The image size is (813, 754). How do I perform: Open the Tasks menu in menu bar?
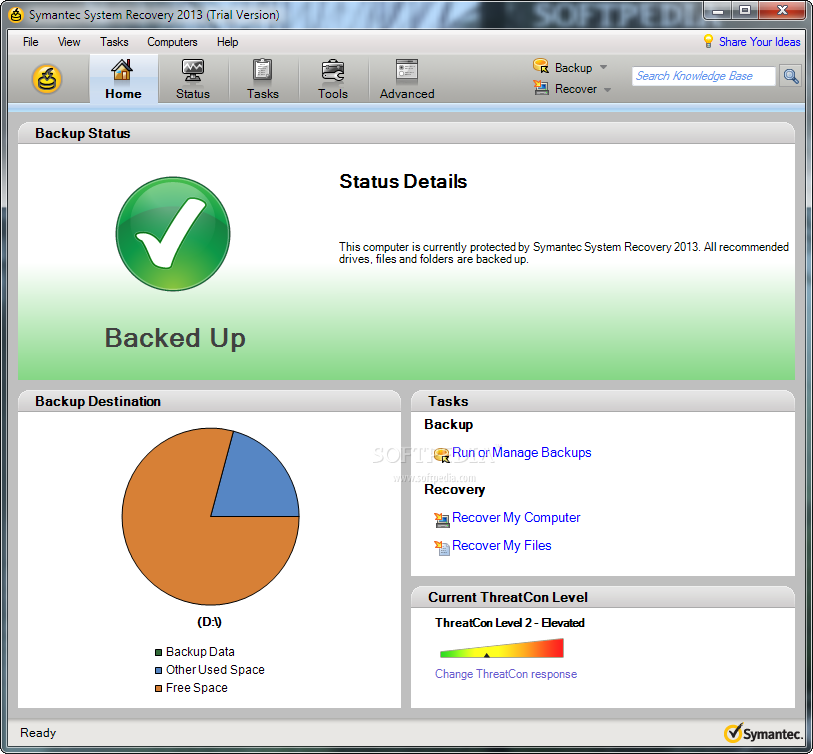coord(114,42)
